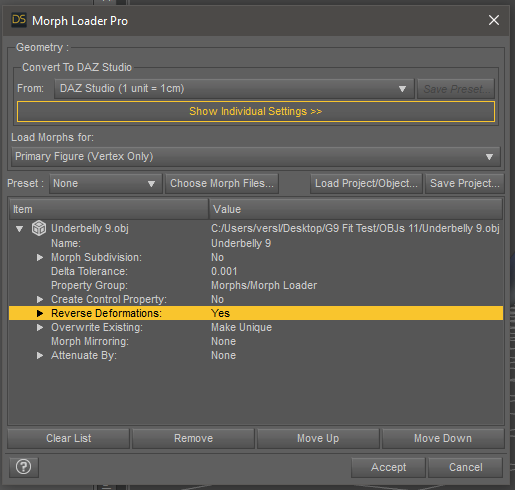This screenshot has height=490, width=515.
Task: Open the From units dropdown
Action: click(234, 89)
